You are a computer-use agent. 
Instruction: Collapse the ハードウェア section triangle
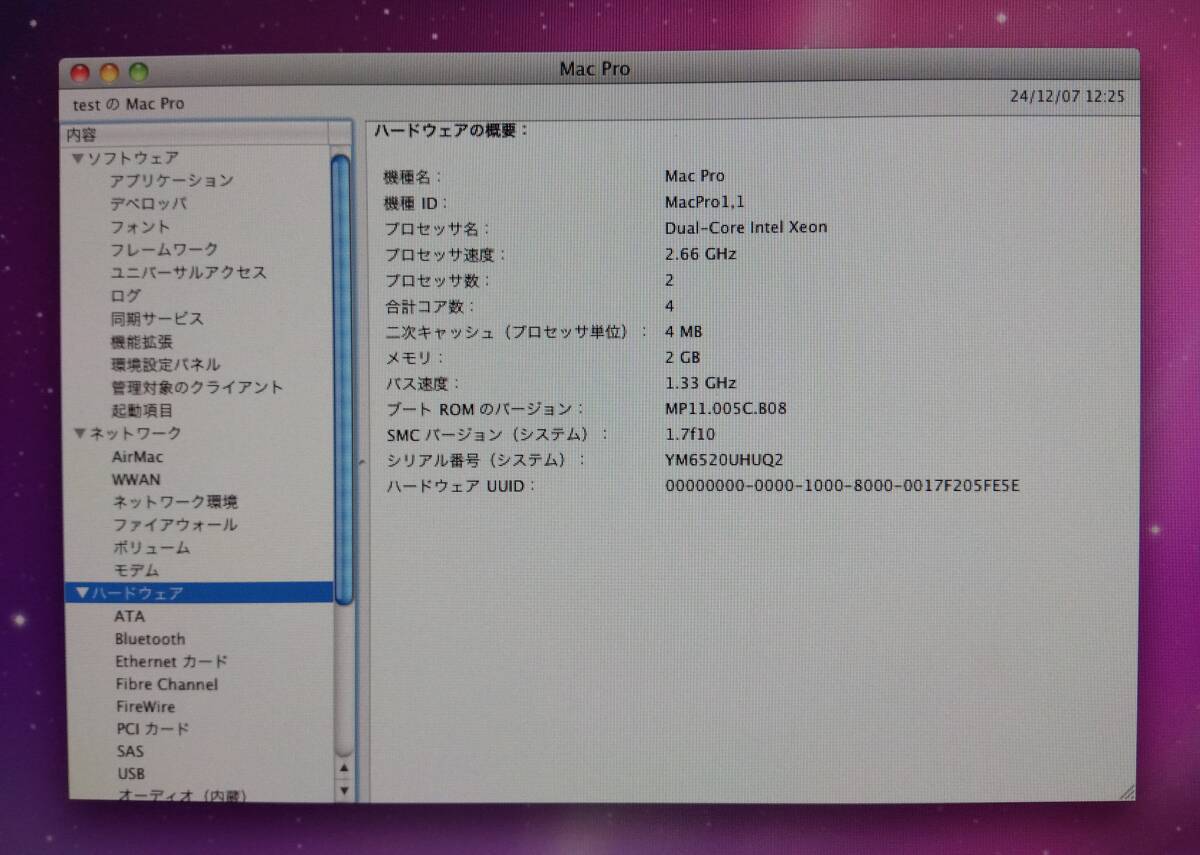point(82,593)
